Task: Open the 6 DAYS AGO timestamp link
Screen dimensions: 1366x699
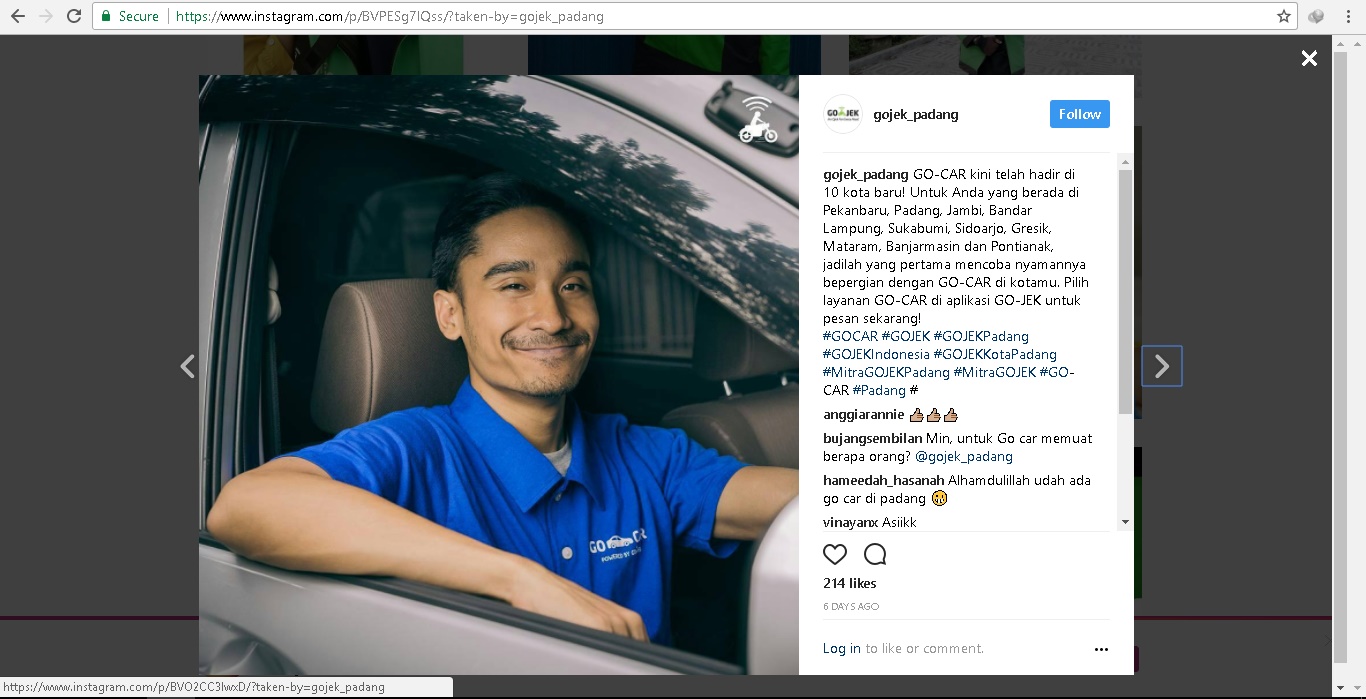Action: pyautogui.click(x=851, y=606)
